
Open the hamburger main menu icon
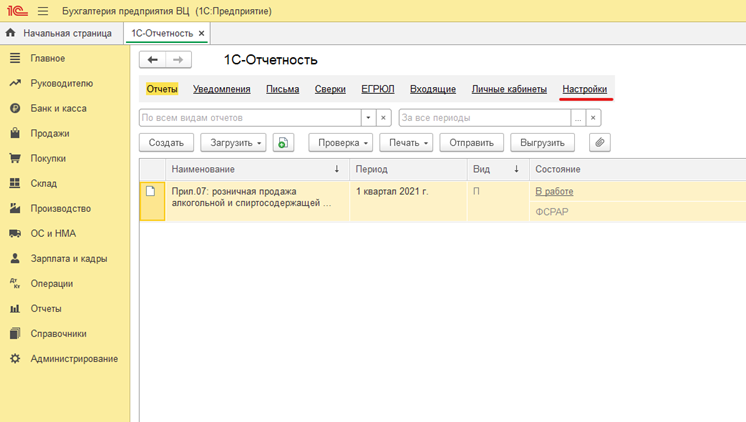pos(43,11)
